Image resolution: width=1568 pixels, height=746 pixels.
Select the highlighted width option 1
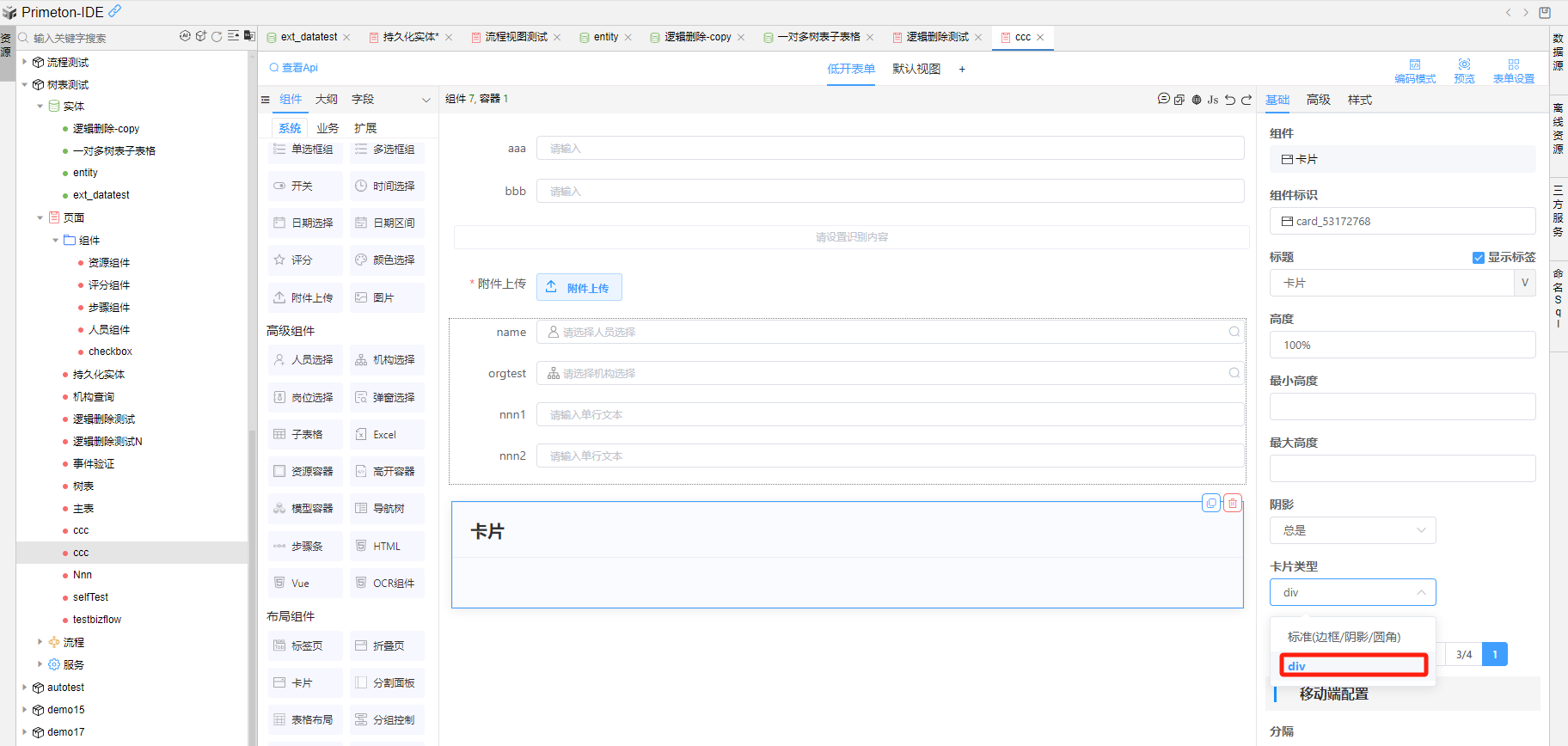click(1495, 655)
